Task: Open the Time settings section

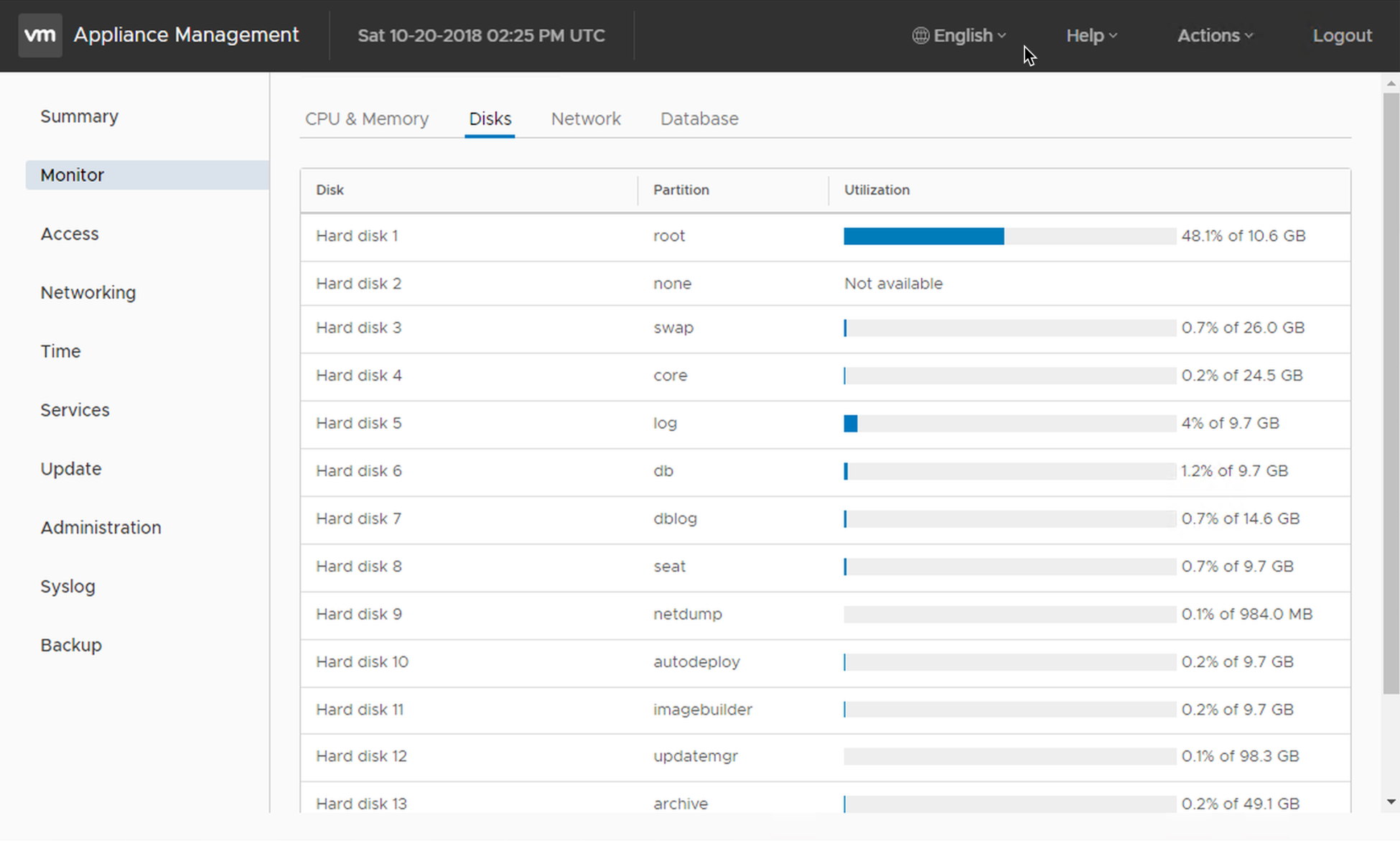Action: [x=60, y=351]
